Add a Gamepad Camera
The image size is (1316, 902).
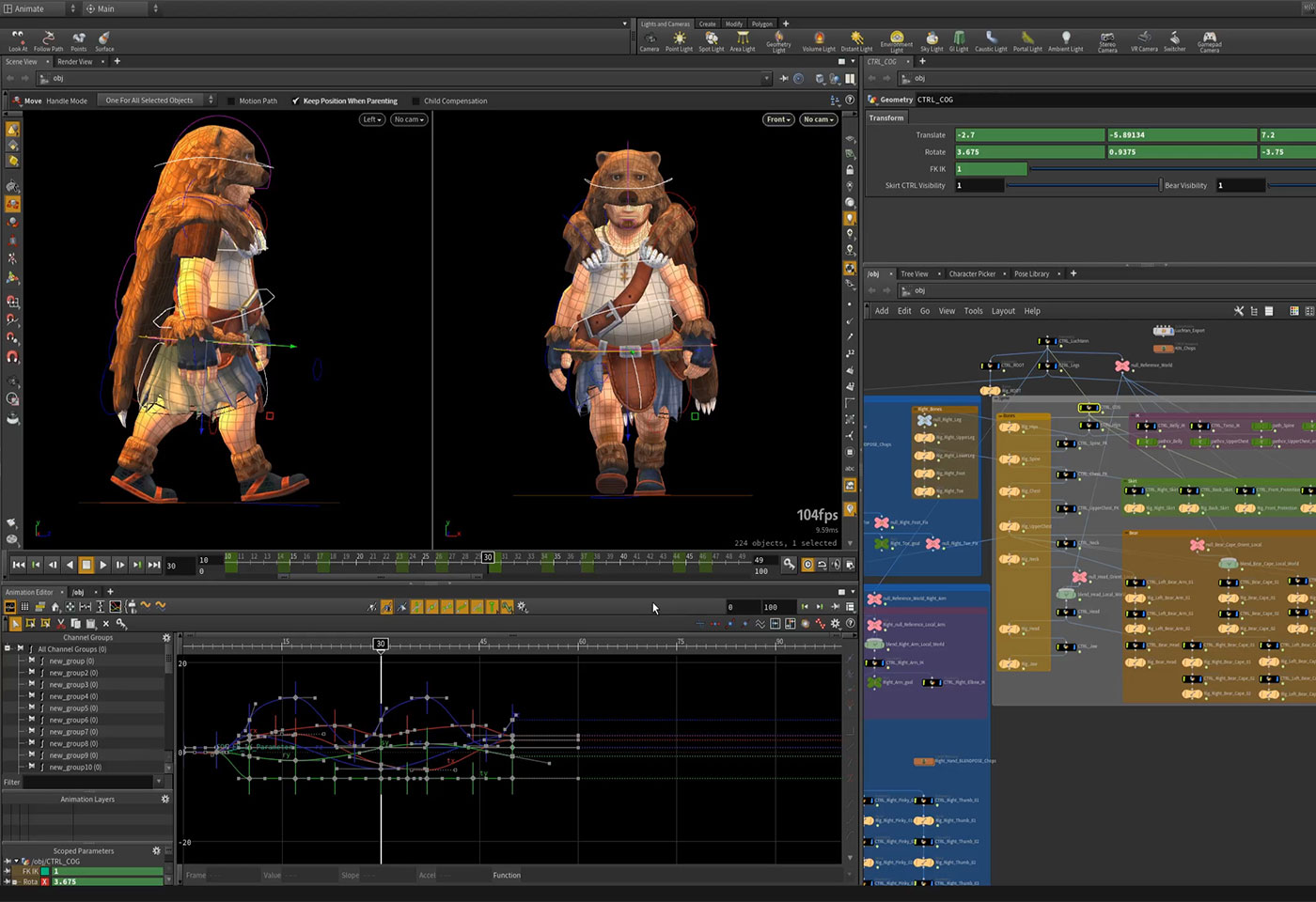tap(1210, 41)
